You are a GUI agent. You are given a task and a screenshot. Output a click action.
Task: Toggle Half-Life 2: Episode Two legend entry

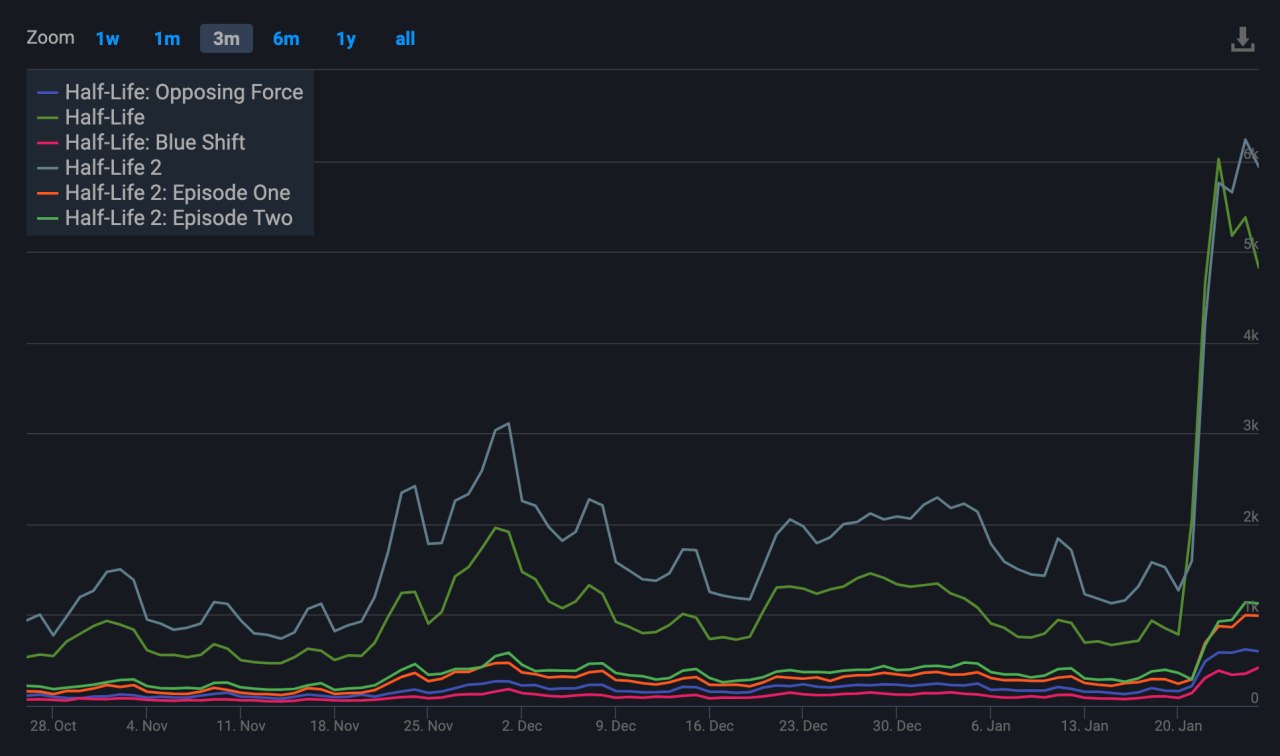click(x=164, y=218)
